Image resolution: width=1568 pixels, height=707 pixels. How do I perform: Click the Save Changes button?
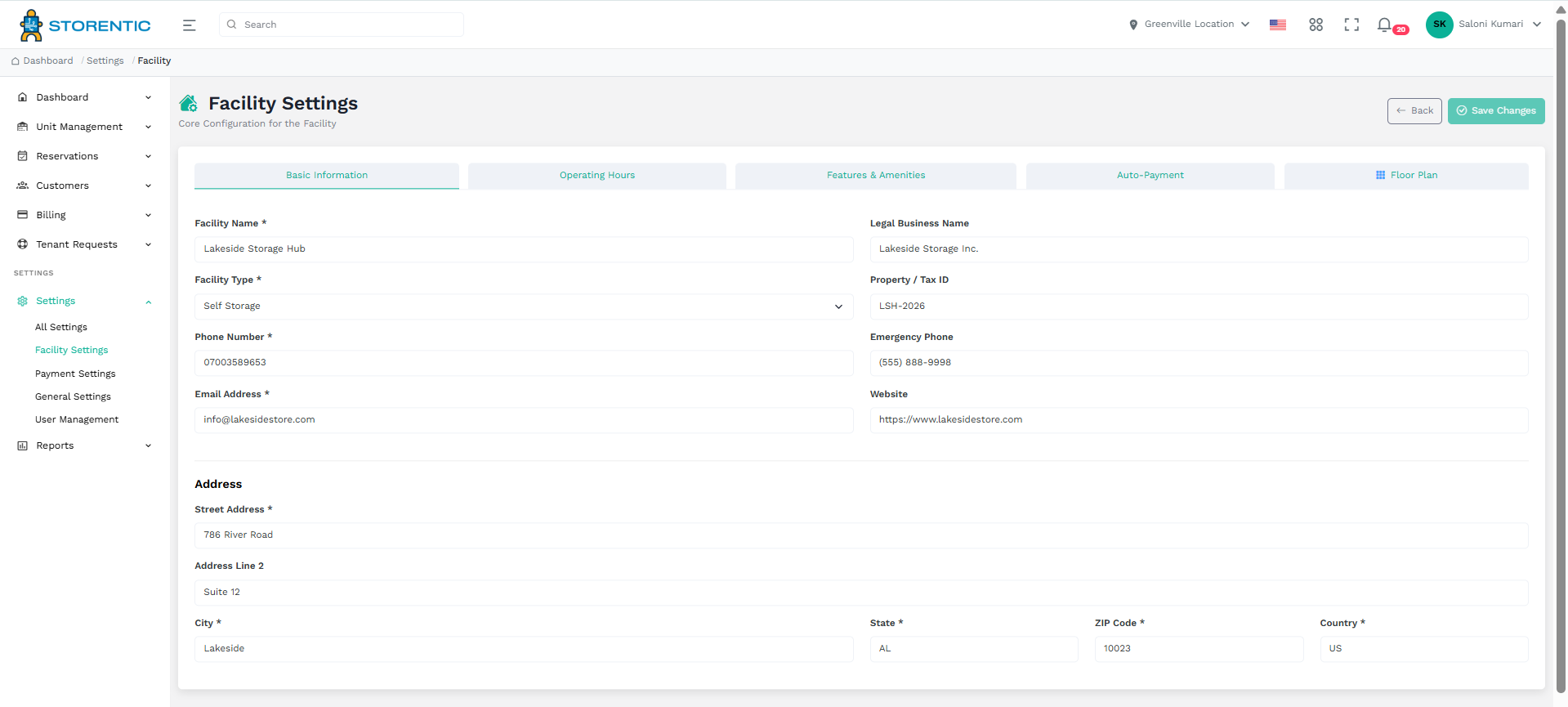1496,111
